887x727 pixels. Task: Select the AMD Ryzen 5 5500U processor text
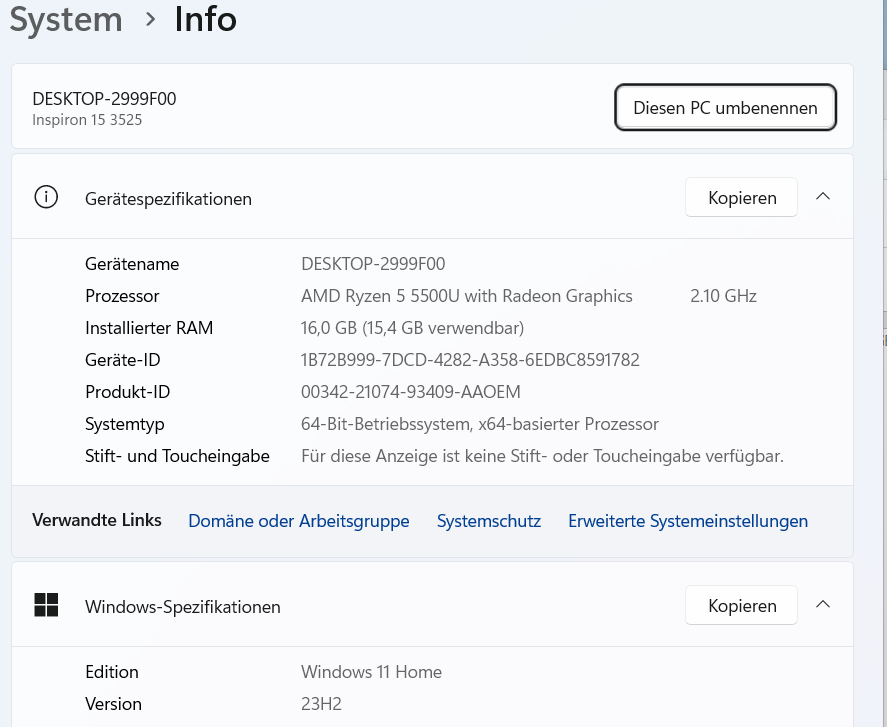pos(467,296)
